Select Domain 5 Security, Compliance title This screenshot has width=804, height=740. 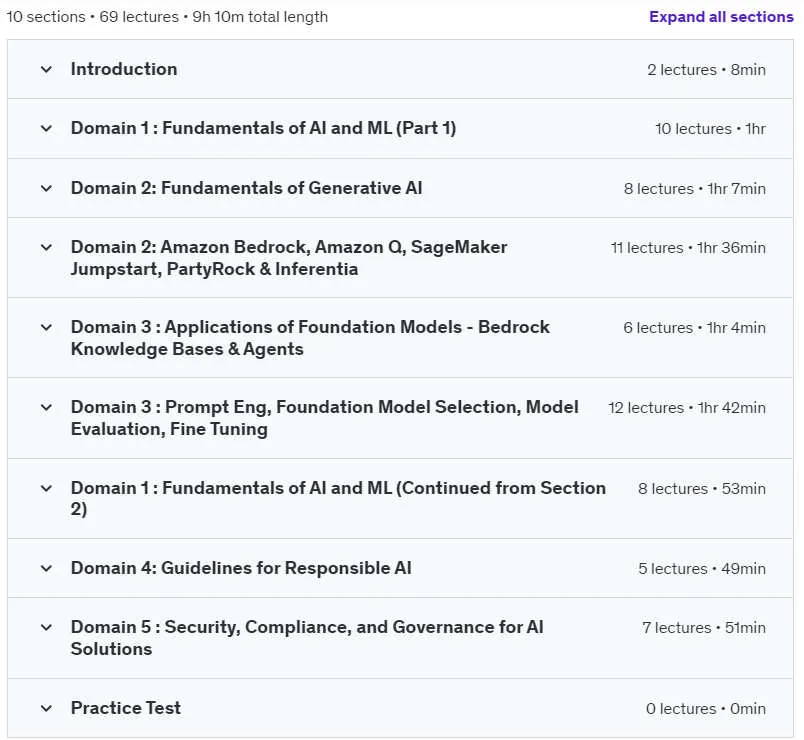click(307, 638)
